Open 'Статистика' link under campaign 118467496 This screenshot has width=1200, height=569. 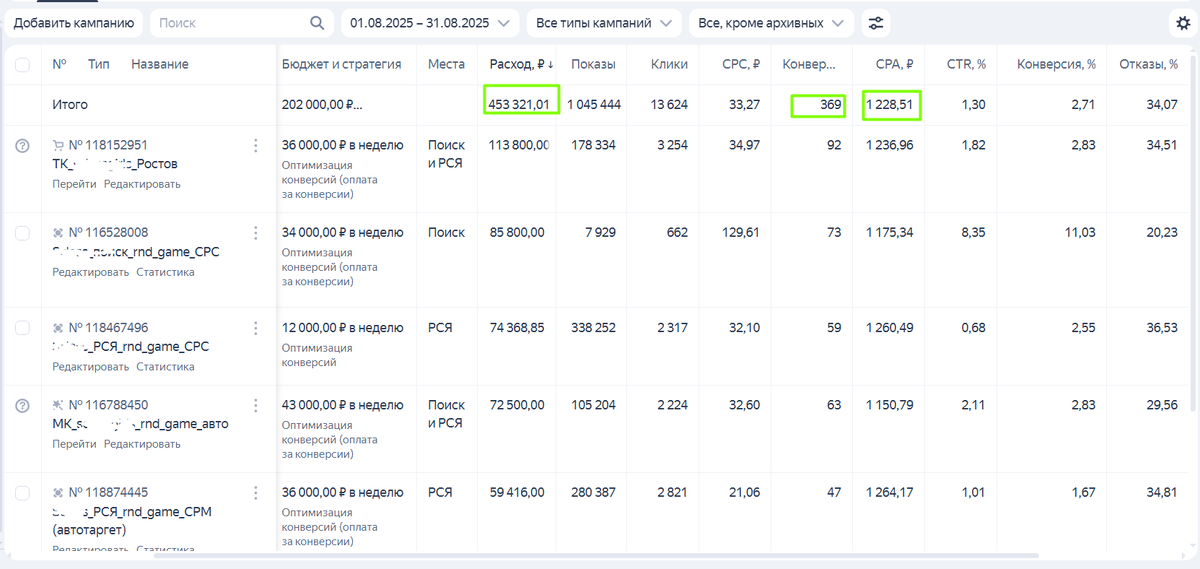click(165, 367)
